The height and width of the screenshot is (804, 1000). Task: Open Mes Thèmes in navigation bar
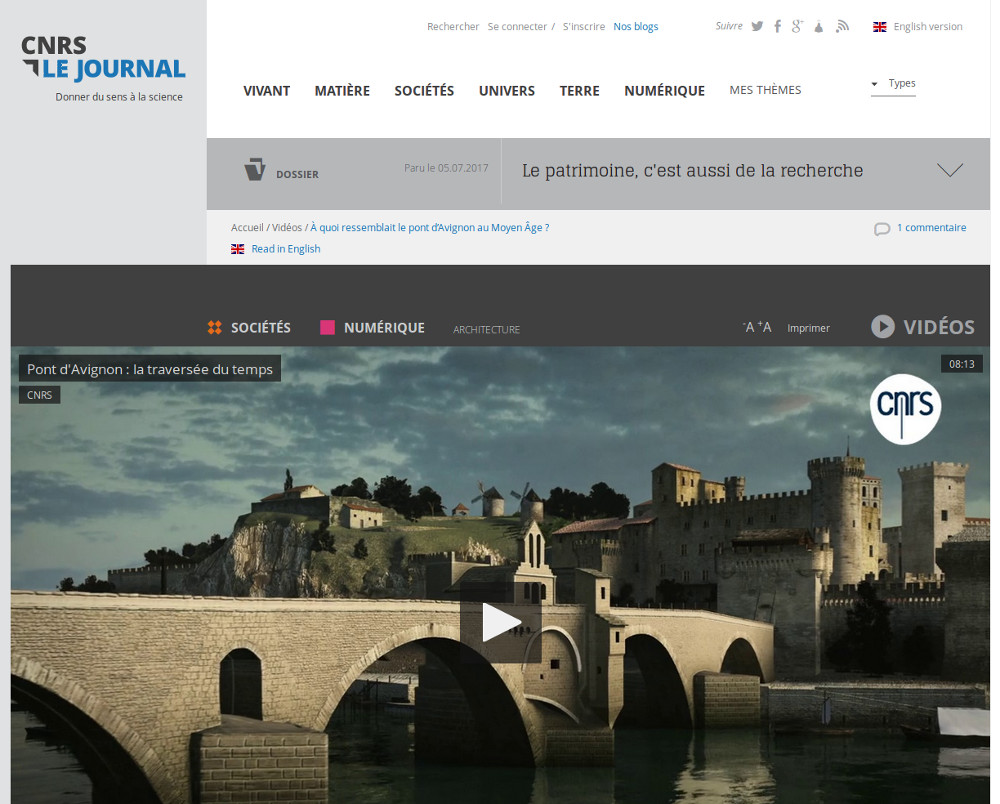point(765,90)
